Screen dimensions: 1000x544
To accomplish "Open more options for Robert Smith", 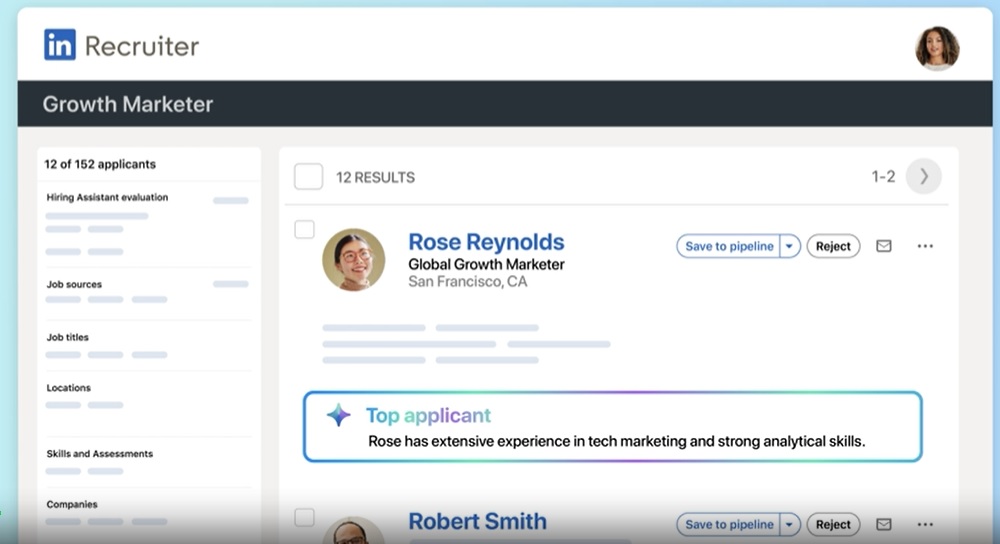I will [925, 524].
